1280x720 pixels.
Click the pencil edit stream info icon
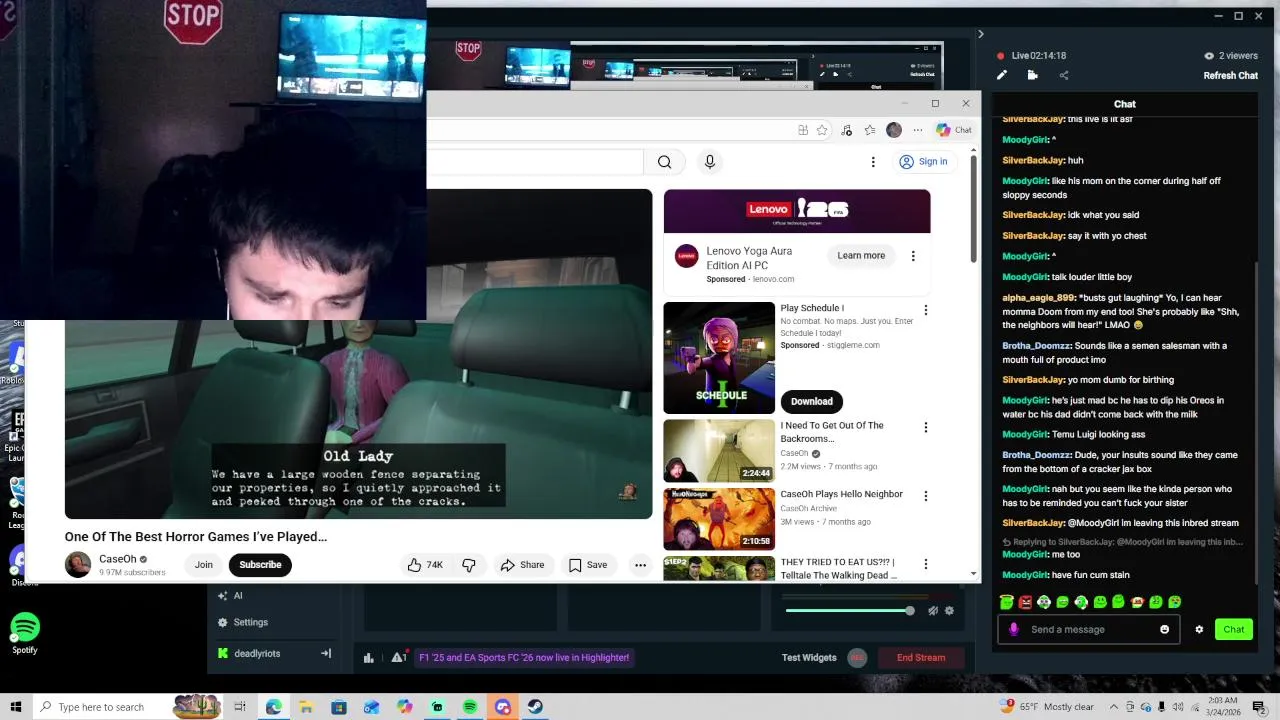tap(1002, 75)
